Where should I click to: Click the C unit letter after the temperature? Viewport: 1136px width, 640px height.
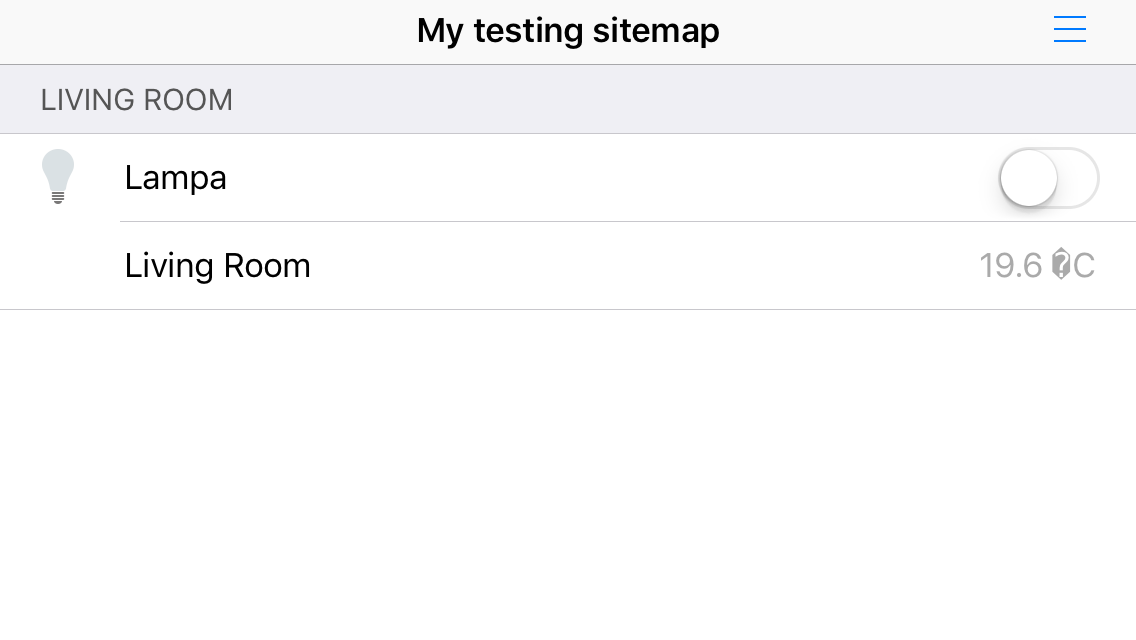tap(1084, 265)
